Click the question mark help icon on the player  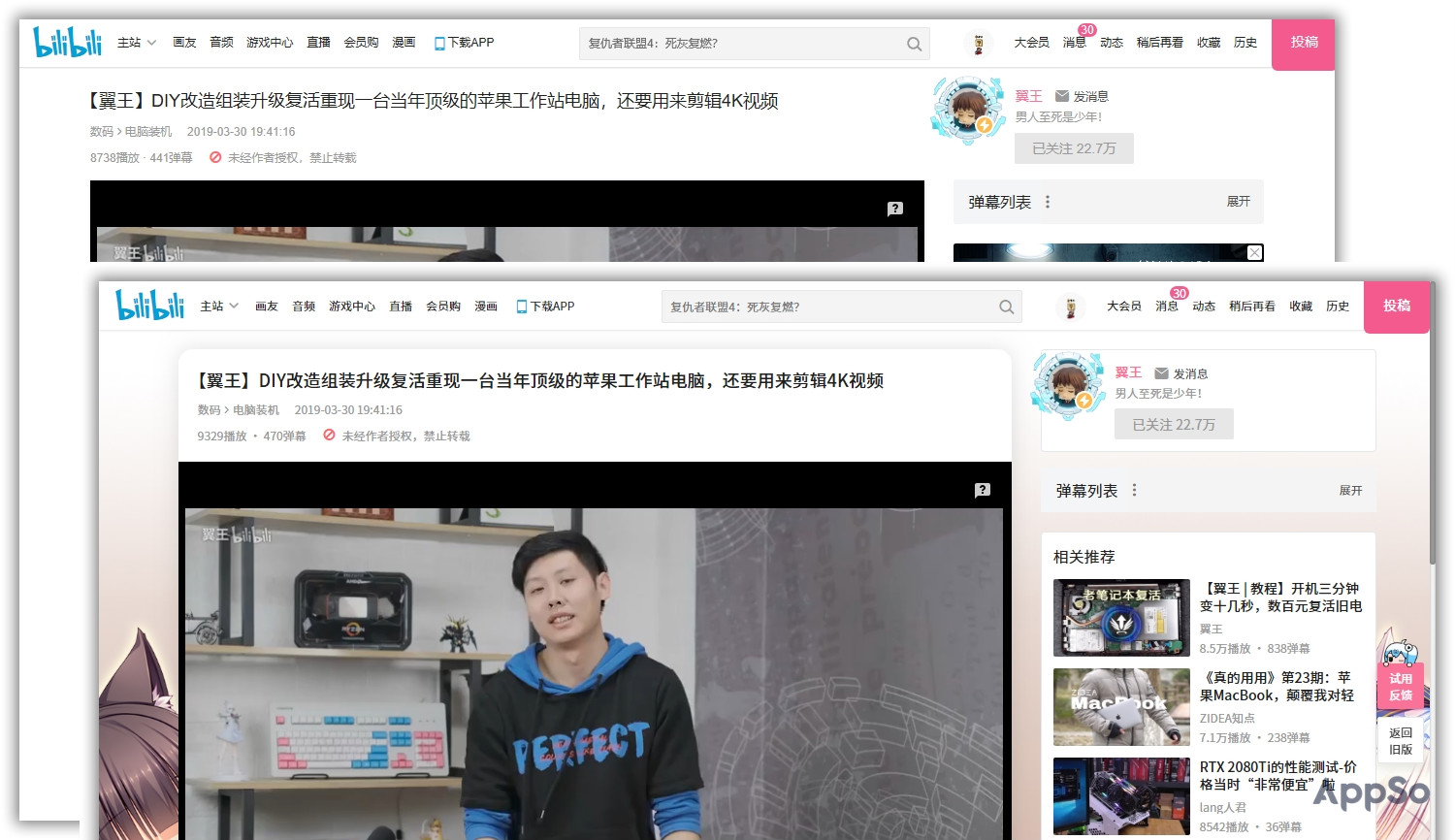[982, 490]
